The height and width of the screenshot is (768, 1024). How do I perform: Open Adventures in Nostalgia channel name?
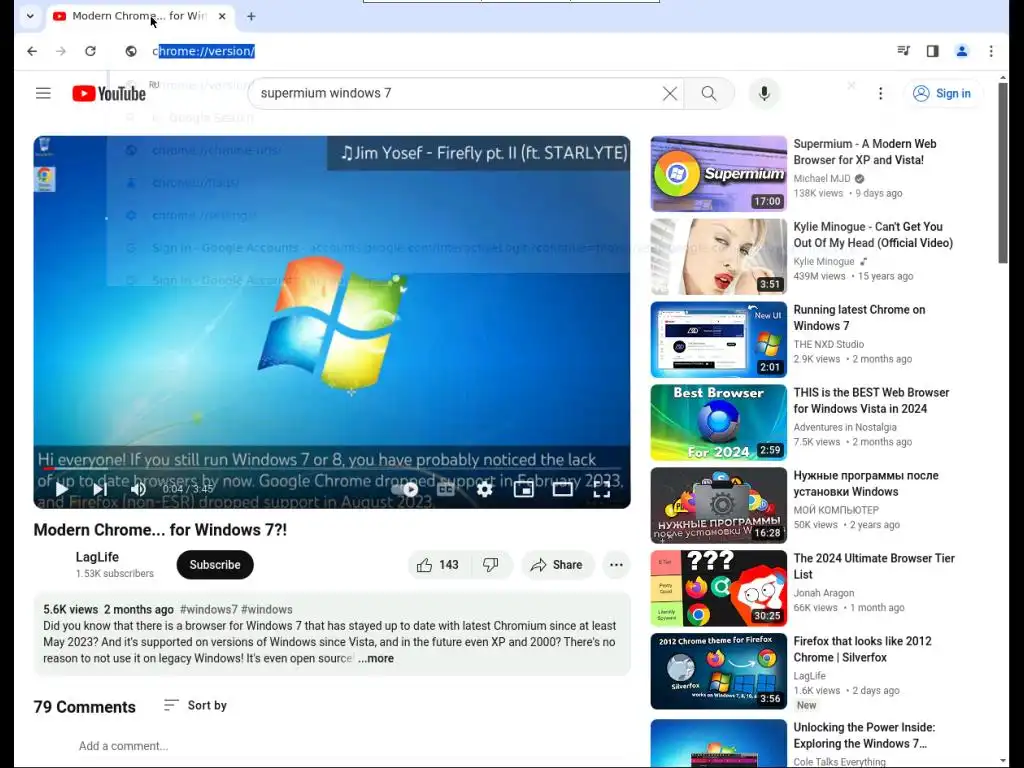pos(845,427)
